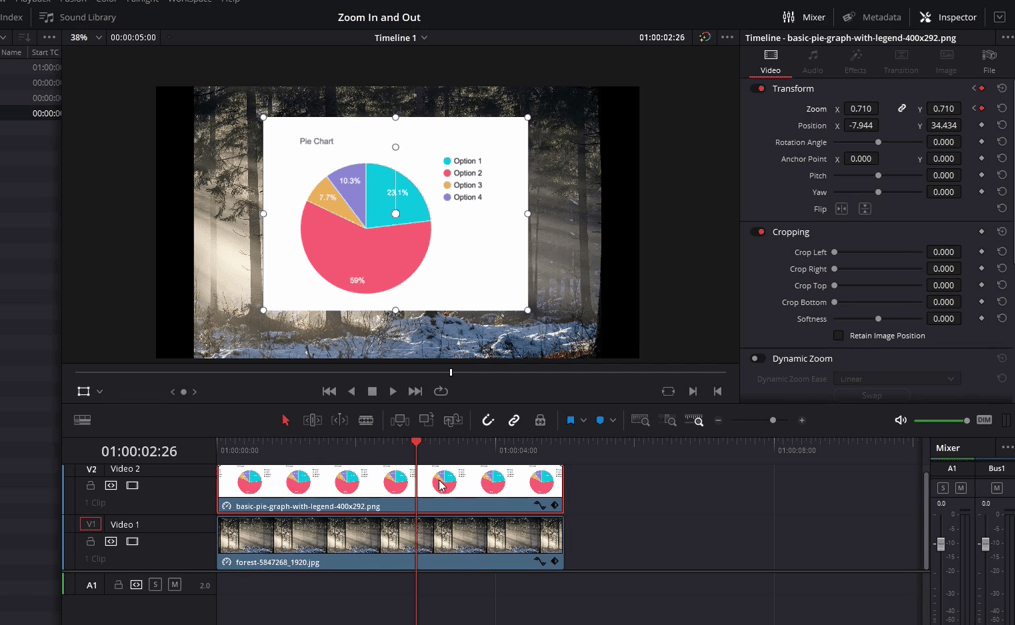This screenshot has height=625, width=1015.
Task: Flip the clip horizontally
Action: pyautogui.click(x=842, y=209)
